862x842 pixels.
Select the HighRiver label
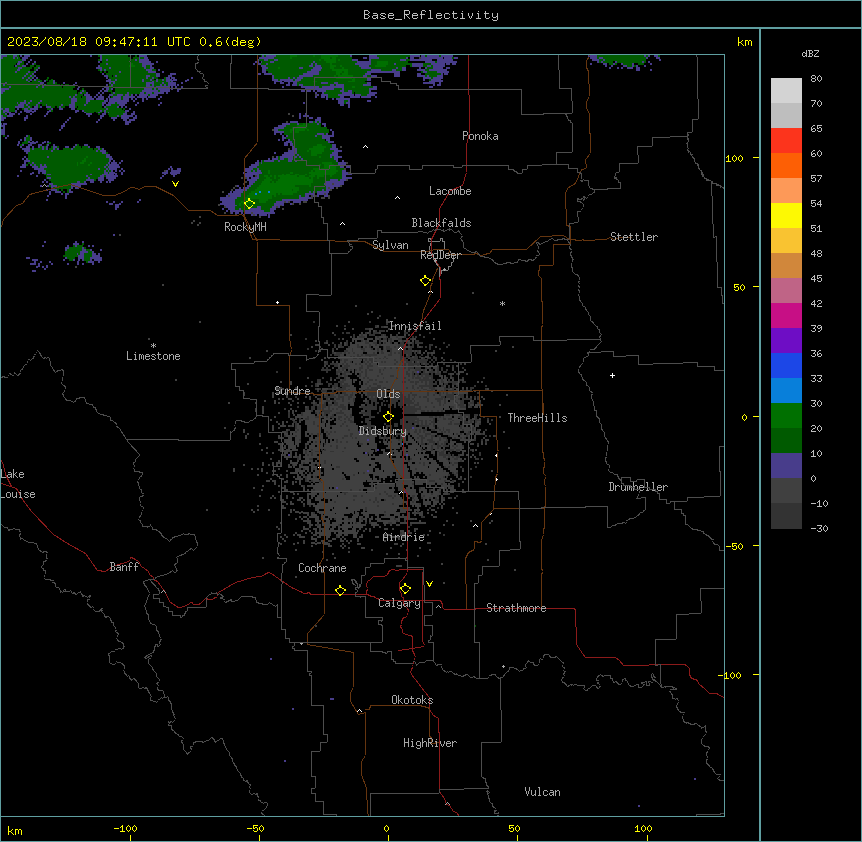coord(430,743)
